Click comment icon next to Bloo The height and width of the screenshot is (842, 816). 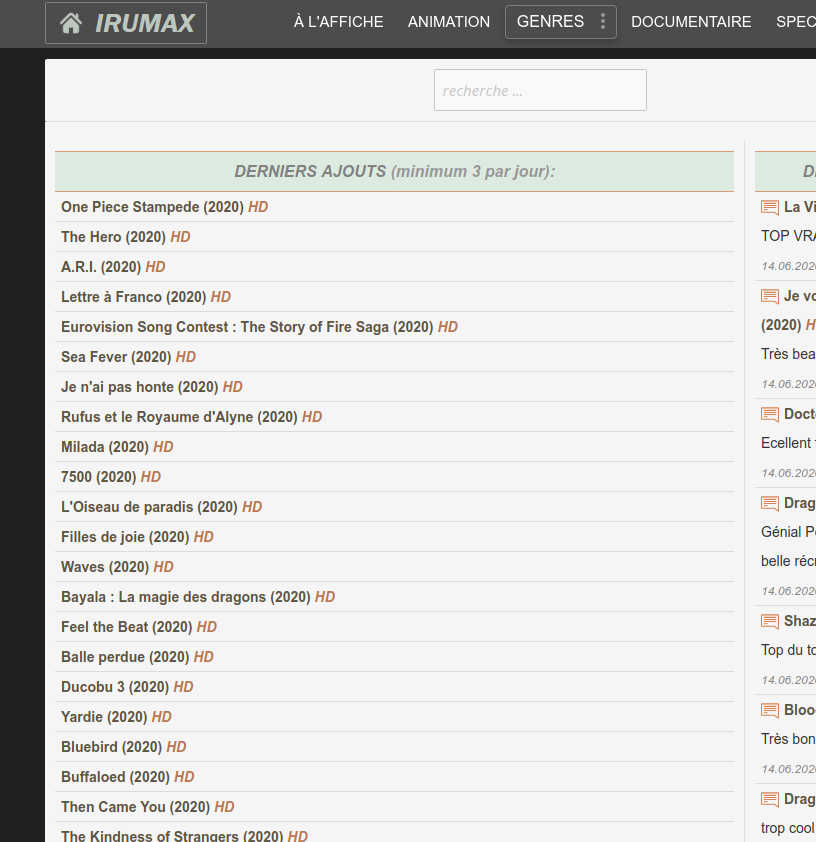coord(770,711)
